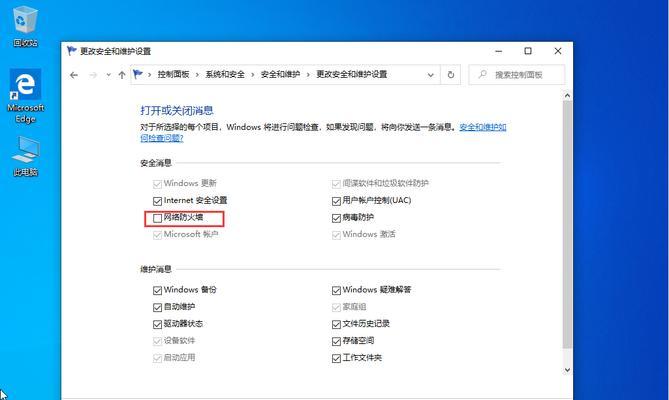
Task: Expand the chevron after 控制面板 breadcrumb
Action: pos(197,75)
